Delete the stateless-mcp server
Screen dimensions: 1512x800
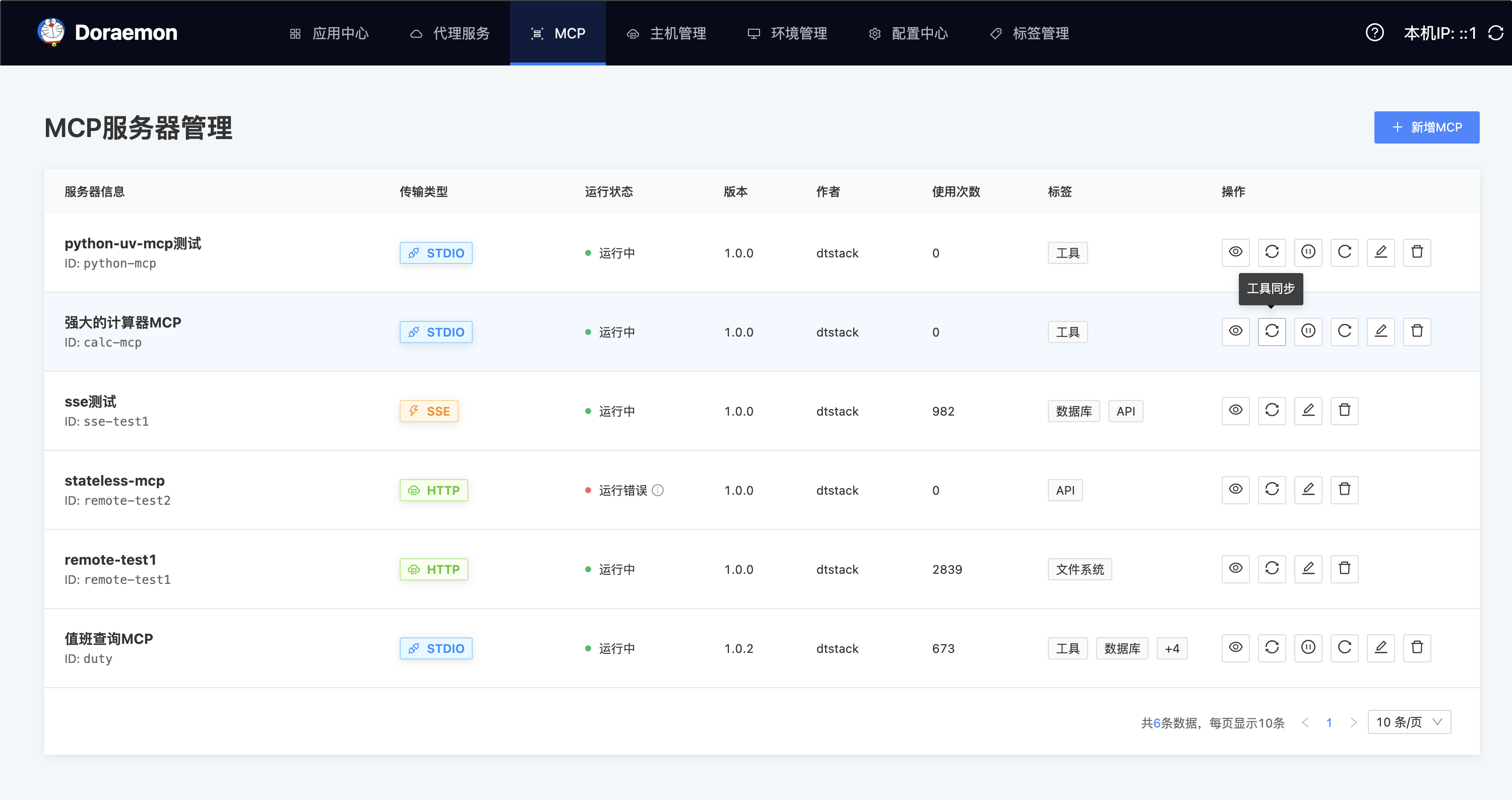pos(1344,489)
